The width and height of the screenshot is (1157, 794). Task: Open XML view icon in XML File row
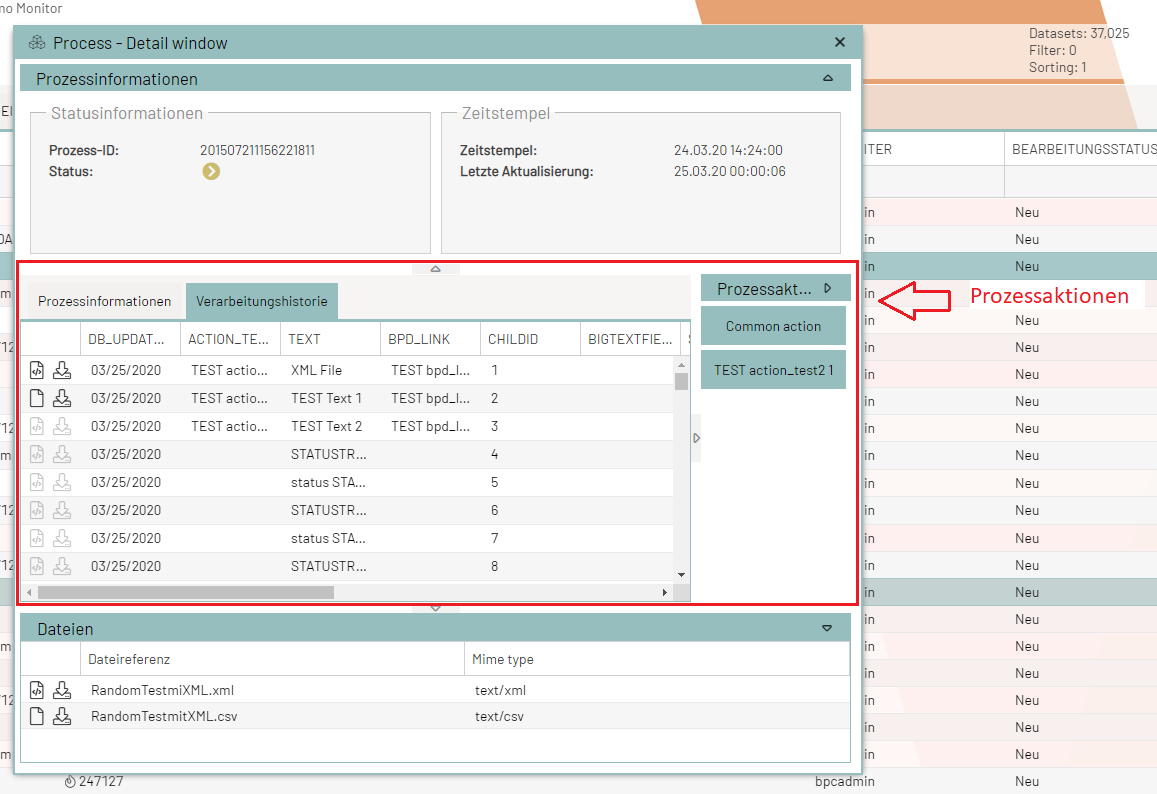(x=37, y=370)
